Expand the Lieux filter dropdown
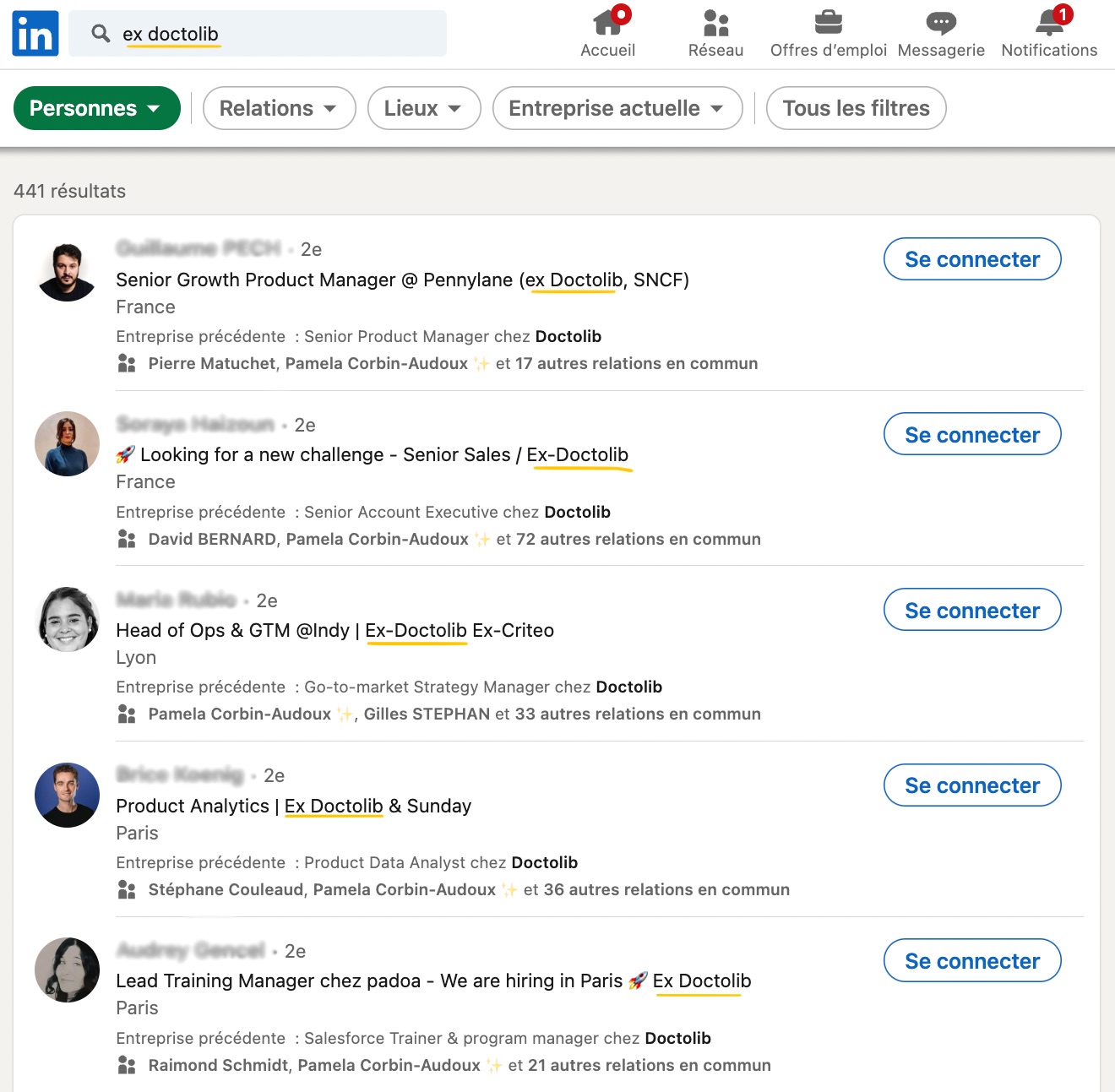The height and width of the screenshot is (1092, 1115). click(x=424, y=108)
